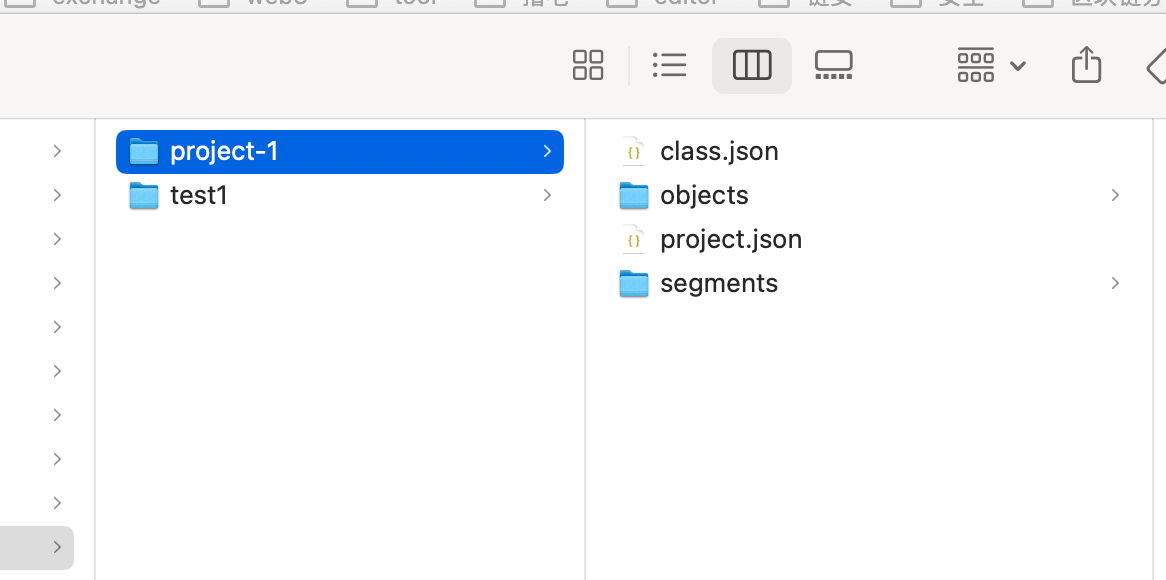
Task: Select the class.json file
Action: (x=719, y=151)
